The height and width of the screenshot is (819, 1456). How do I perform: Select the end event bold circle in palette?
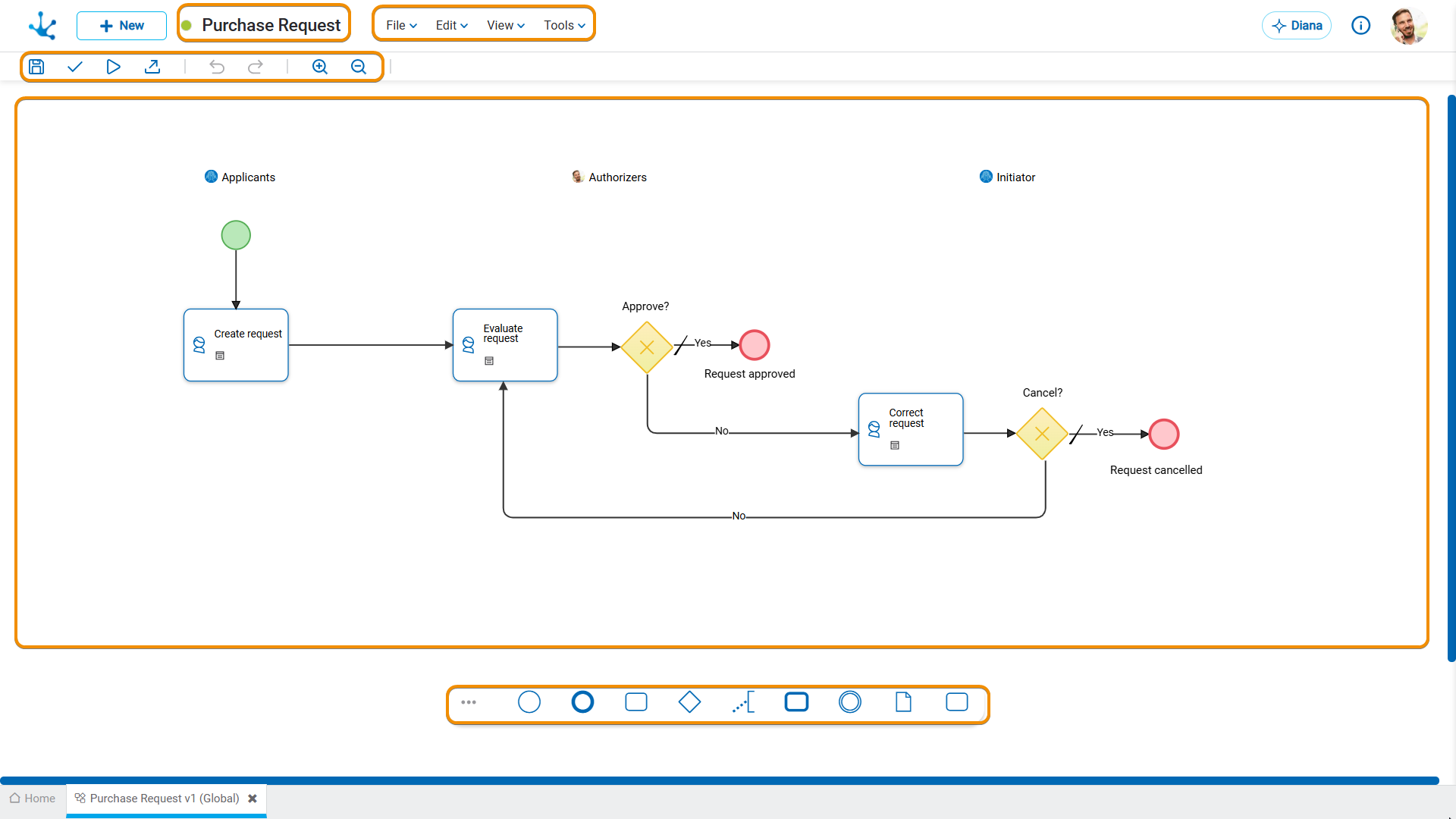582,702
